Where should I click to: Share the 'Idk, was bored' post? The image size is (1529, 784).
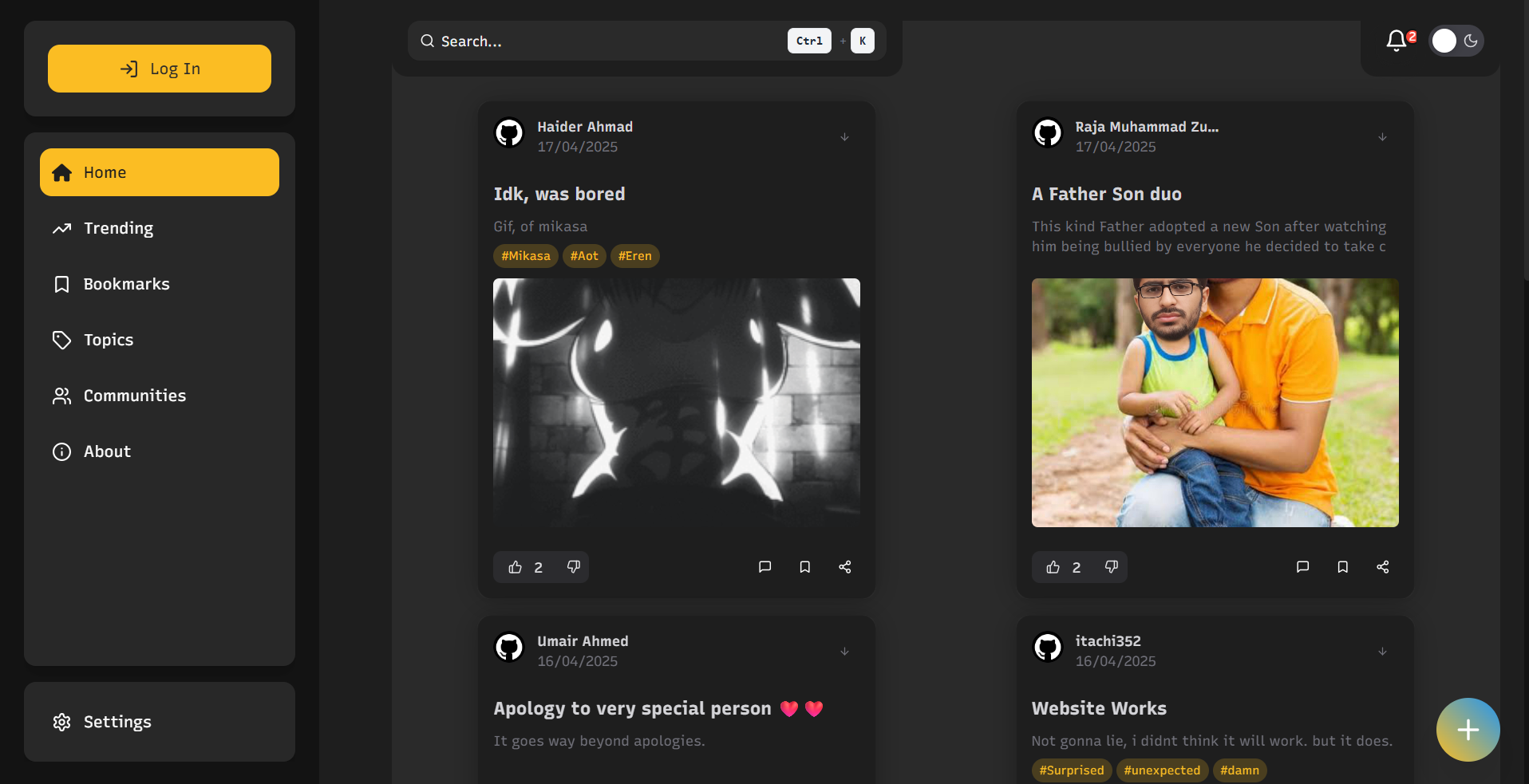click(x=844, y=567)
